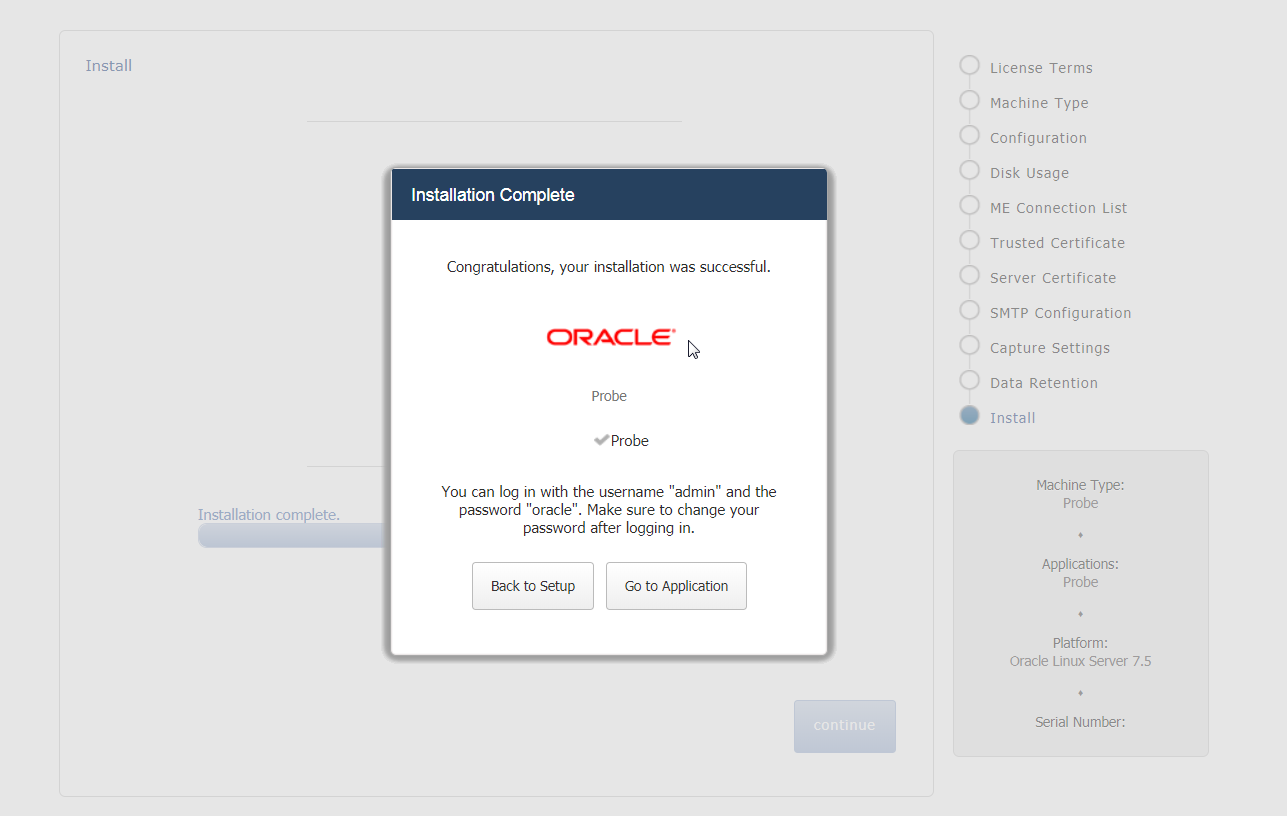This screenshot has width=1287, height=816.
Task: Open Trusted Certificate step label
Action: [1057, 243]
